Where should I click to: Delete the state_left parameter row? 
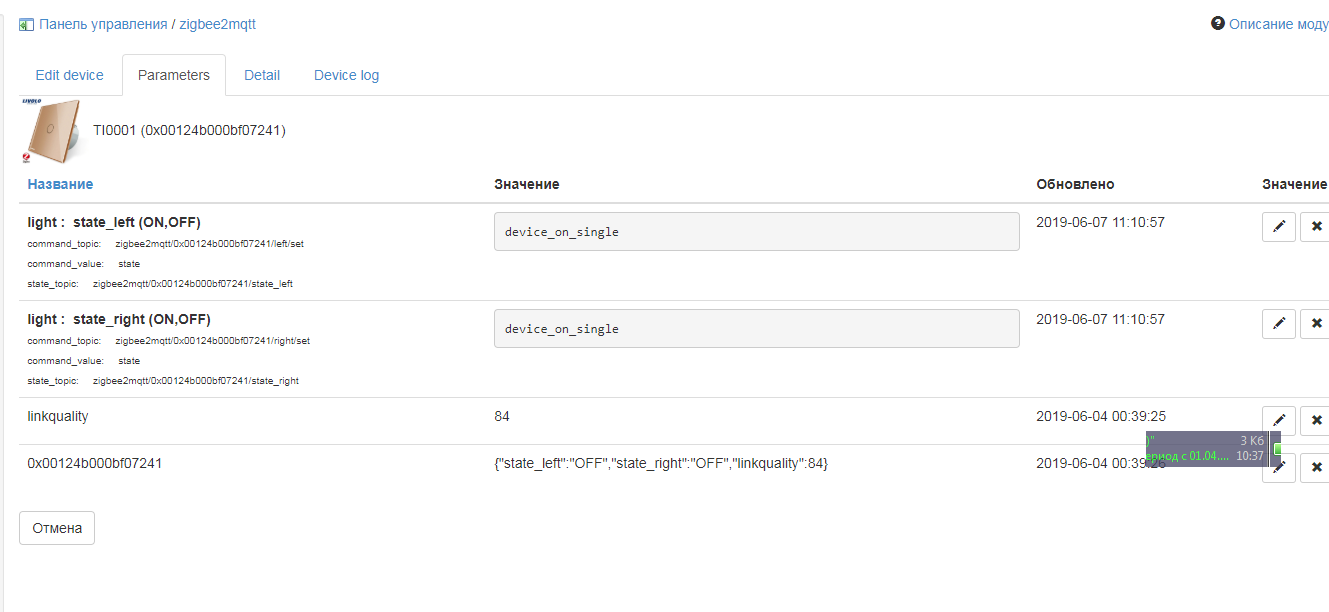tap(1315, 227)
